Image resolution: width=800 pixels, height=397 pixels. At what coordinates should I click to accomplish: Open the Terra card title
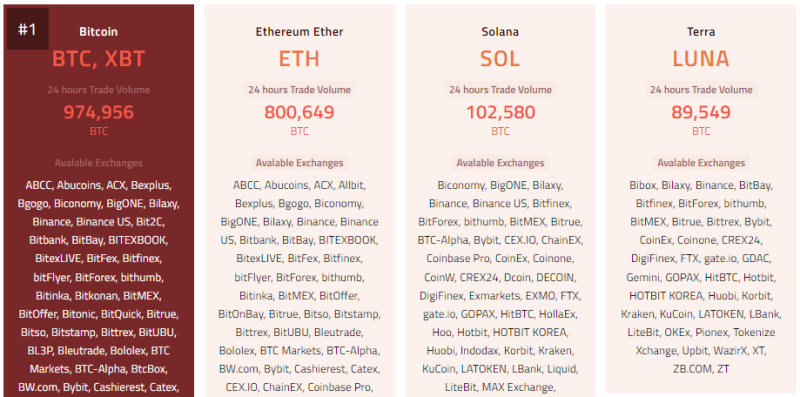[701, 32]
